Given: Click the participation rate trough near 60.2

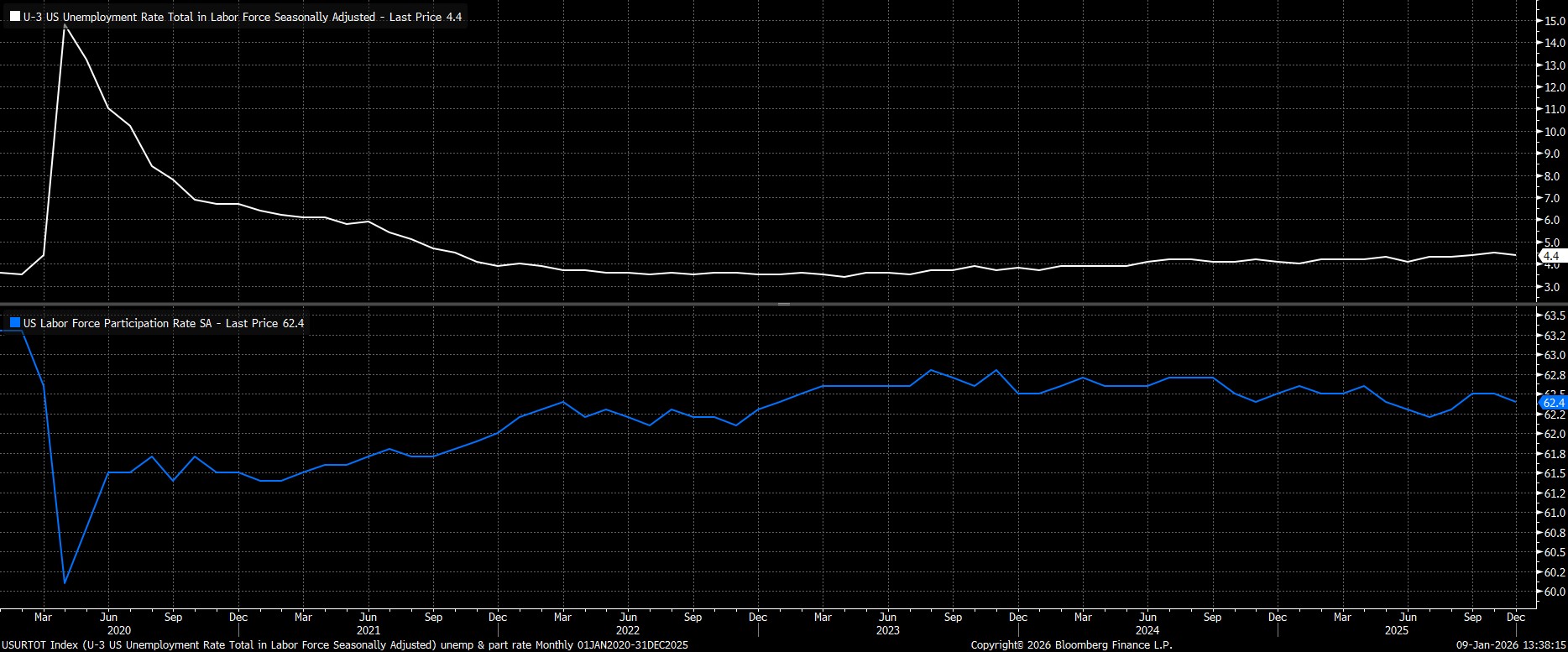Looking at the screenshot, I should pos(65,582).
